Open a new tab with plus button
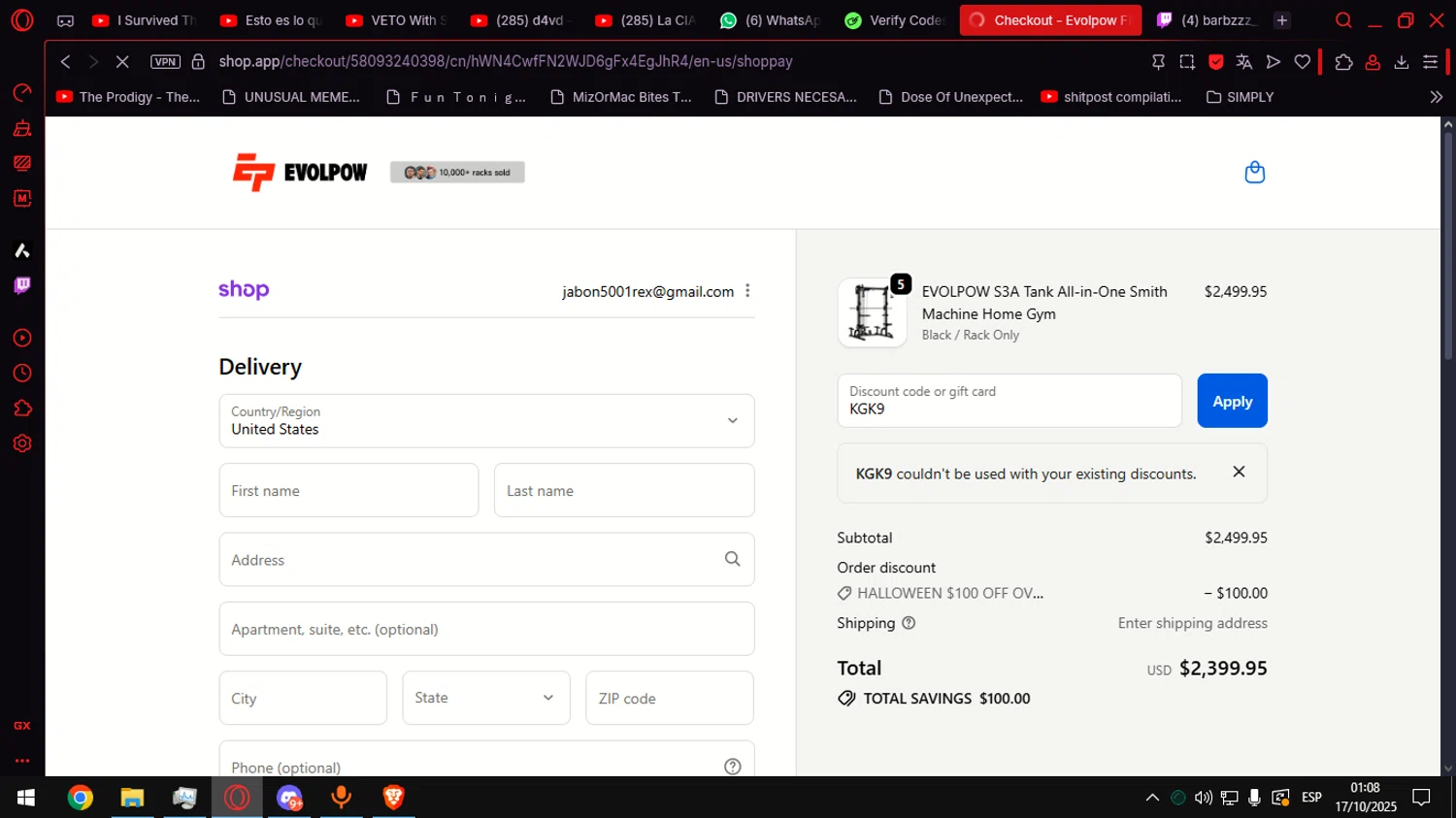Screen dimensions: 1456x818 pos(1282,20)
